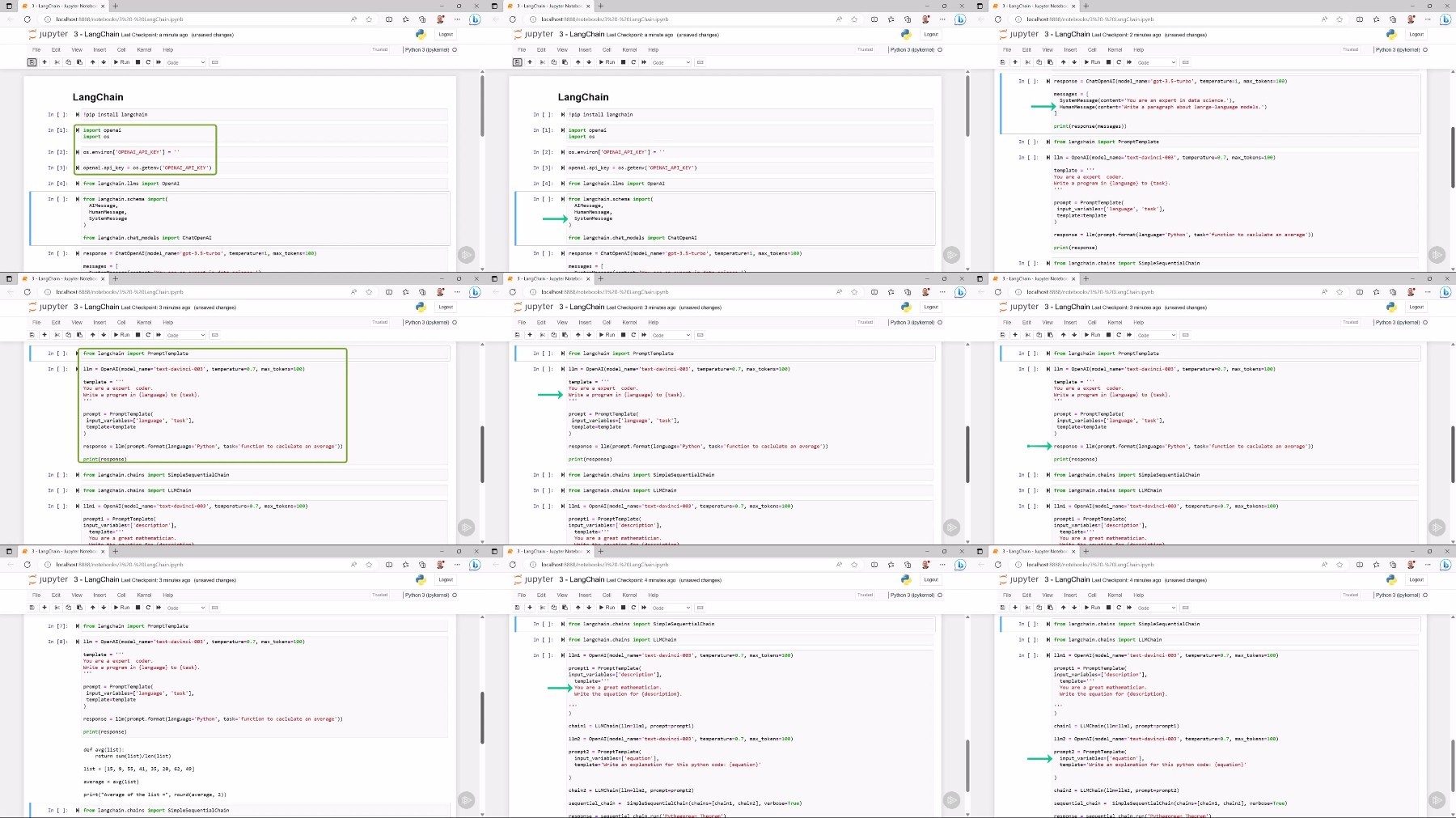Screen dimensions: 1456x818
Task: Open tab actions menu in the middle-center window
Action: [x=495, y=278]
